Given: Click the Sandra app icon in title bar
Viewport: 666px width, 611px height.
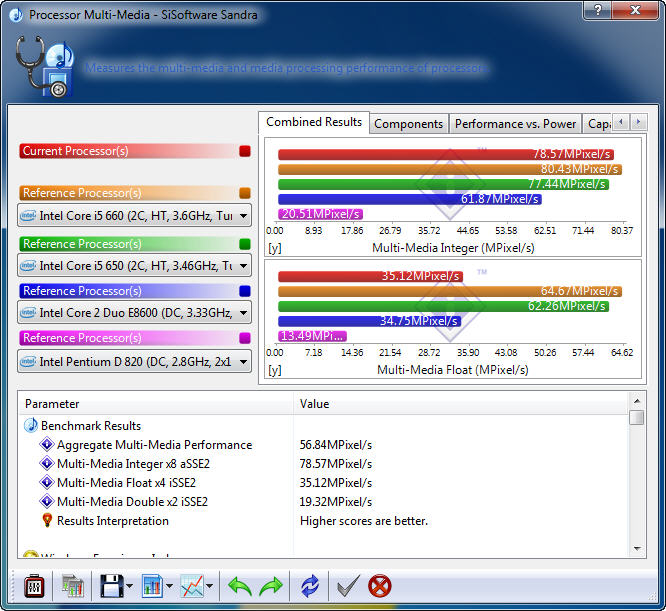Looking at the screenshot, I should pos(16,15).
